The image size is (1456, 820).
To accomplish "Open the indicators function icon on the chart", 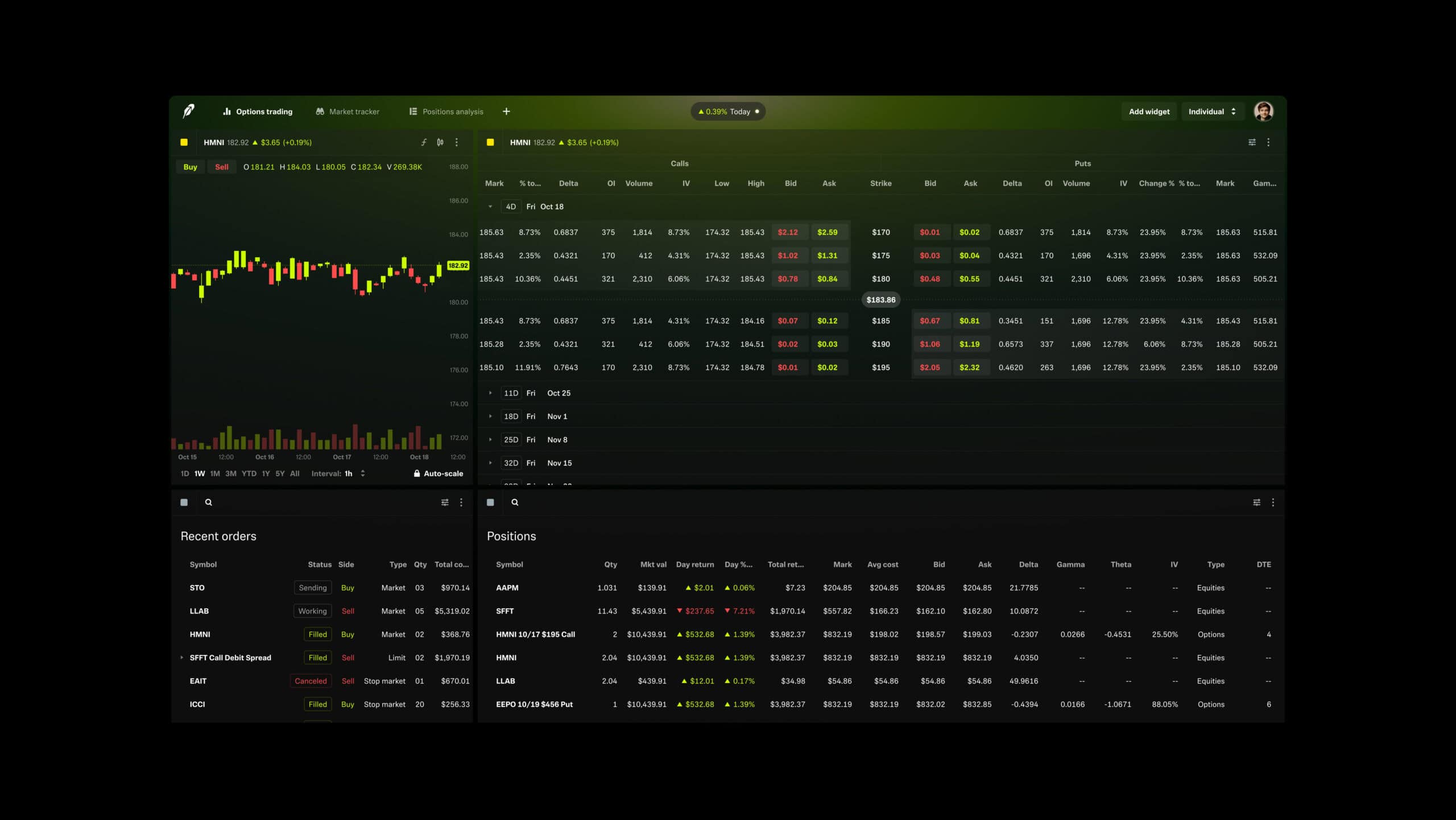I will (x=424, y=142).
